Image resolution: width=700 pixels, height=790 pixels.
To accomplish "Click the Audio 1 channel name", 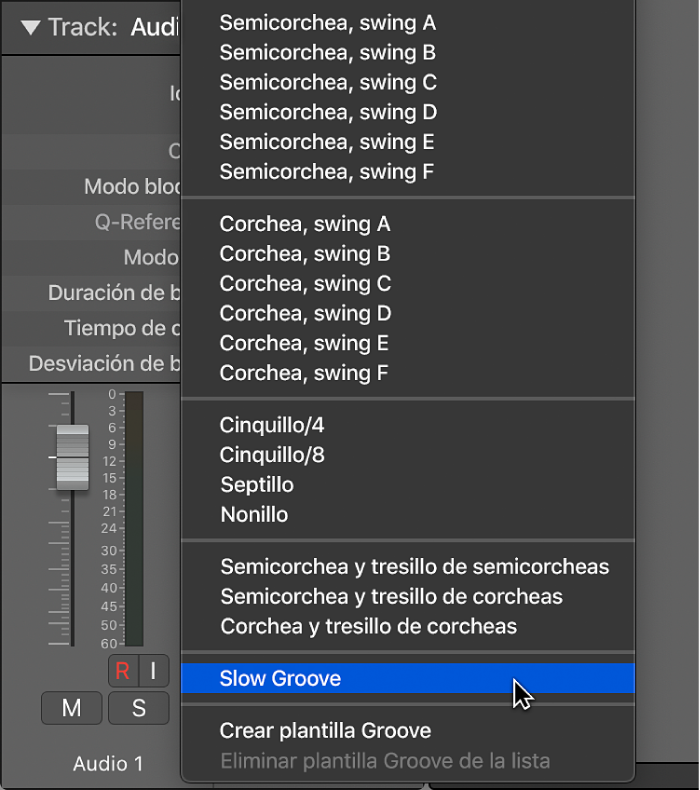I will click(108, 764).
